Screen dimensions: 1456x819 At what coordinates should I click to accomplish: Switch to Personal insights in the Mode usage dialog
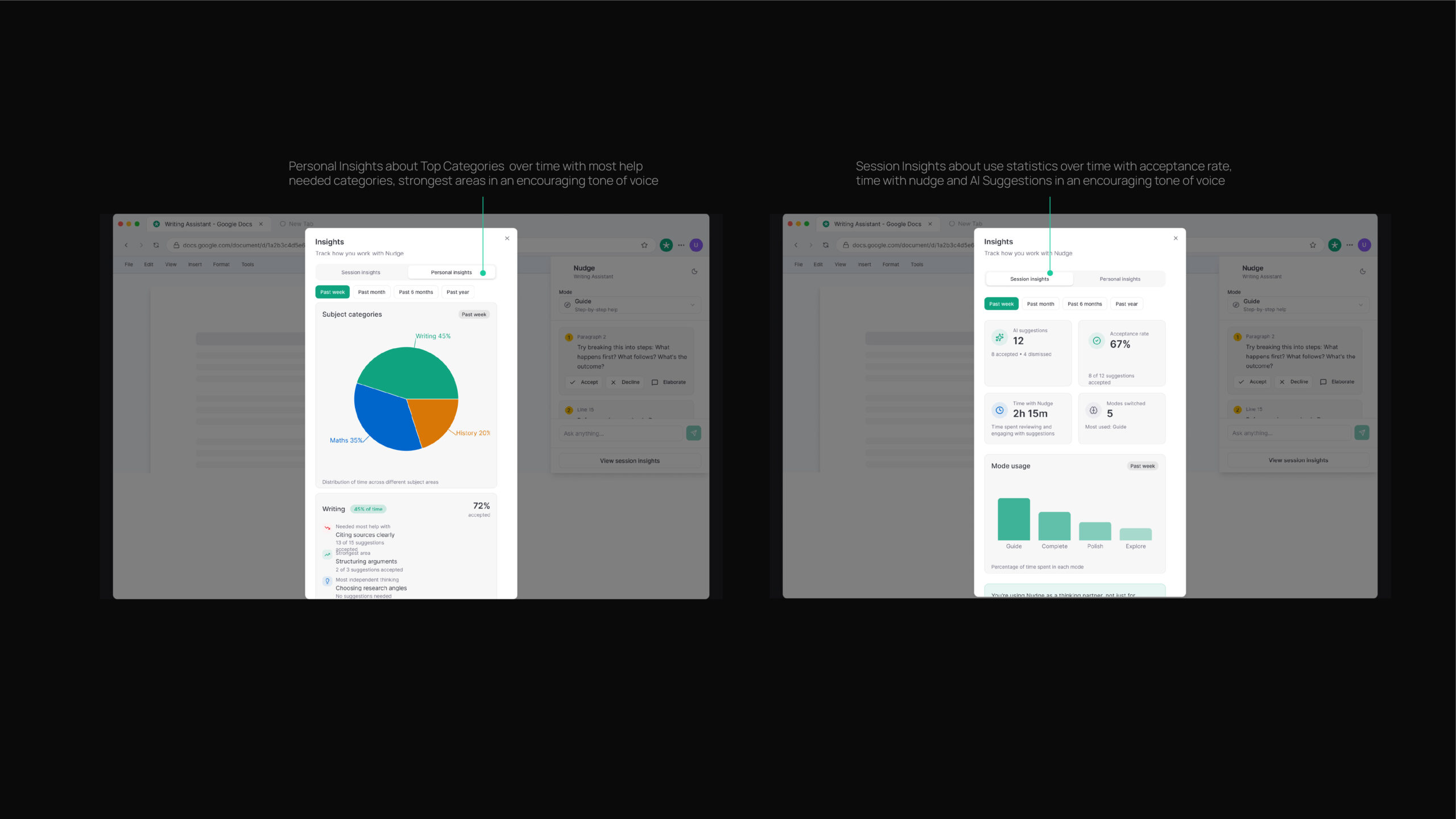[1119, 279]
